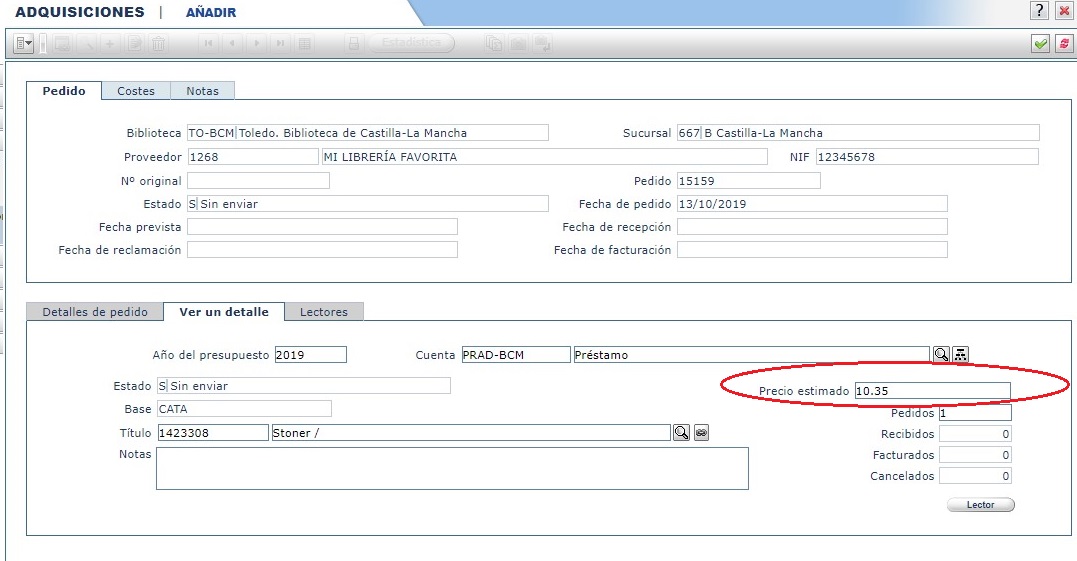This screenshot has height=561, width=1077.
Task: Confirm the order with the green checkmark icon
Action: [x=1041, y=44]
